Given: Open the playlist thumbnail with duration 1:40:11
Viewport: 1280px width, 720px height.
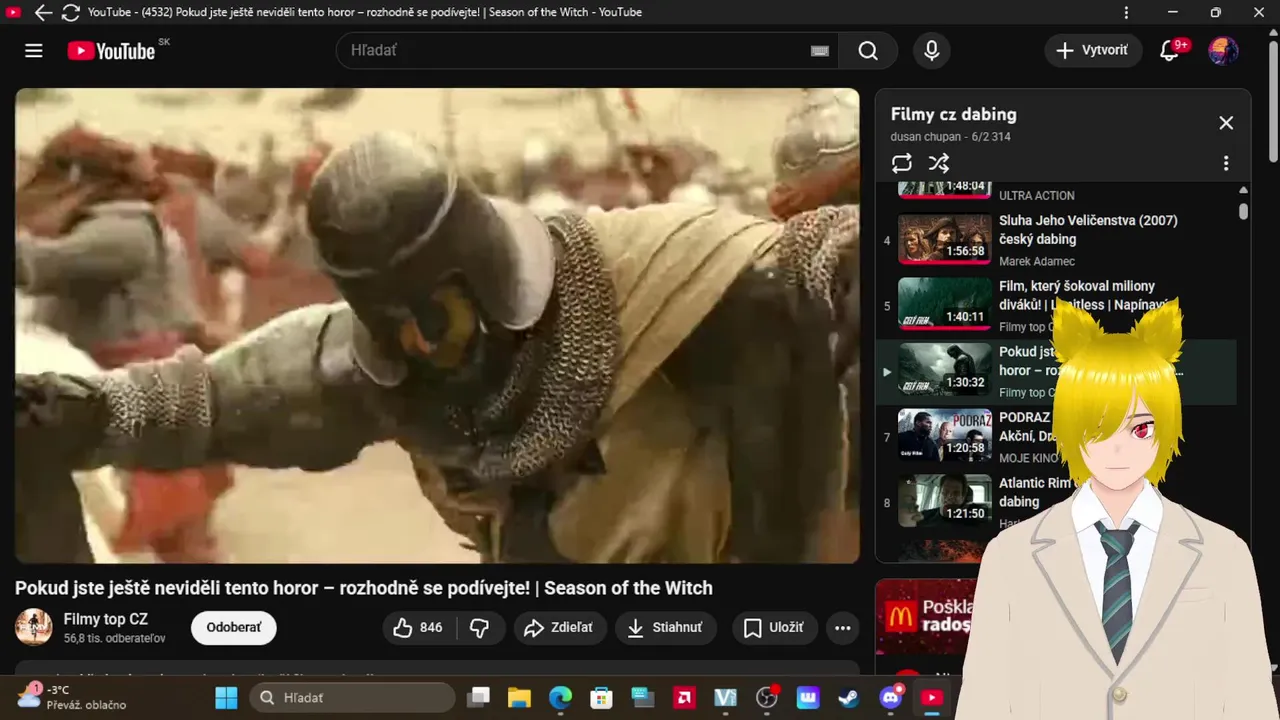Looking at the screenshot, I should coord(944,305).
